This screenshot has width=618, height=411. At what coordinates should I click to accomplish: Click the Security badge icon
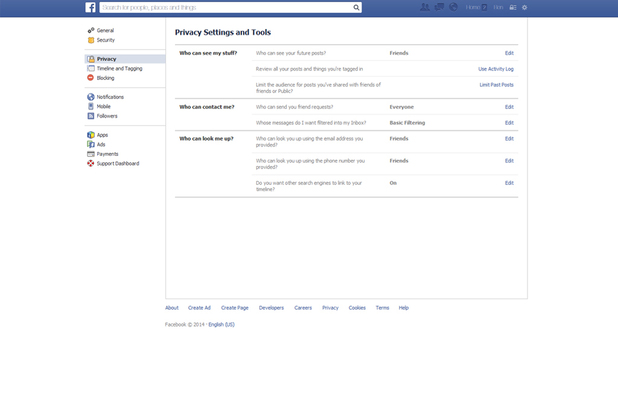tap(91, 40)
